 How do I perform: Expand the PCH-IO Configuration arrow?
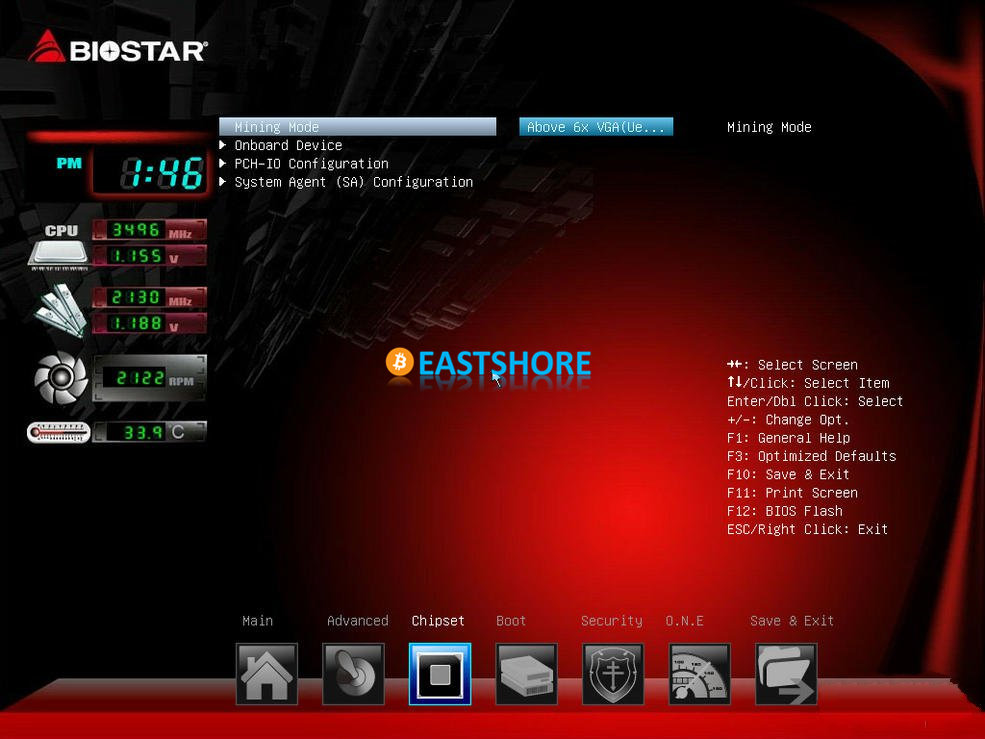[222, 163]
